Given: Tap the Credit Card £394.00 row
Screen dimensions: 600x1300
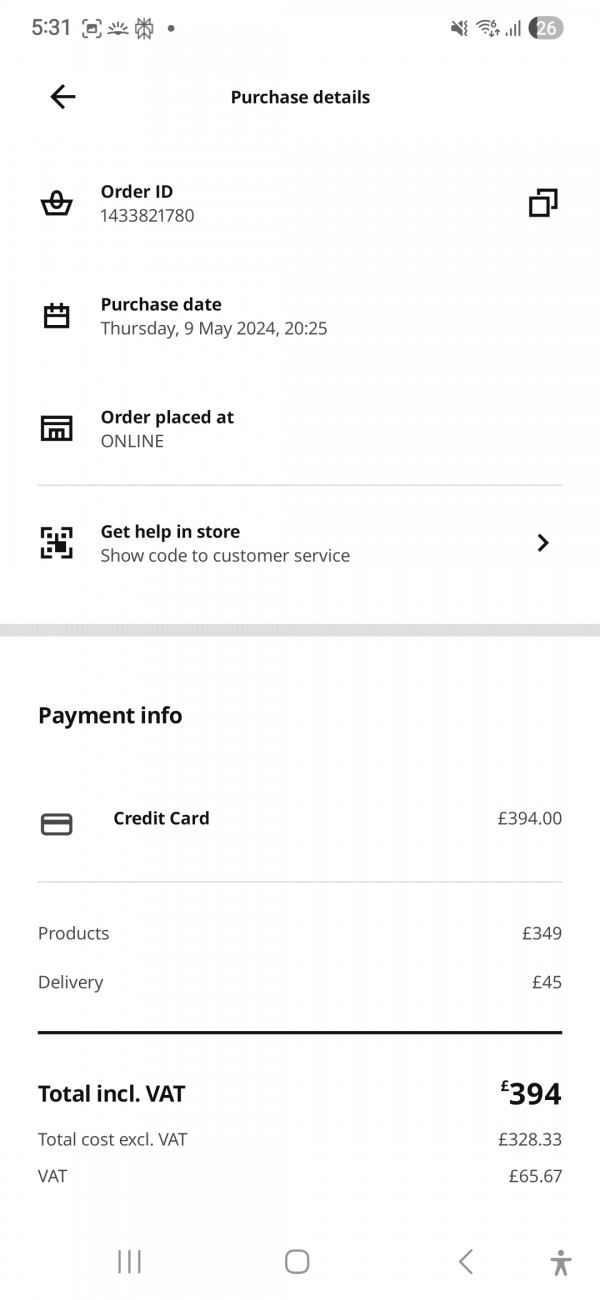Looking at the screenshot, I should [300, 819].
